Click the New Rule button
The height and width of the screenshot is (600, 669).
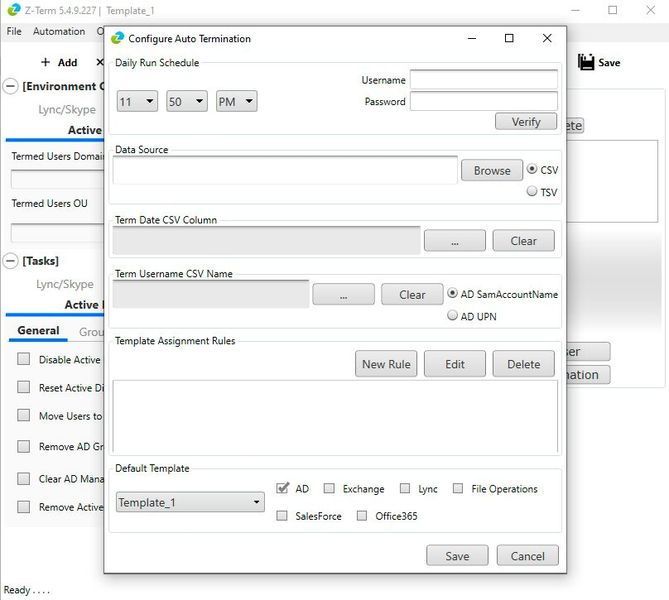tap(386, 364)
